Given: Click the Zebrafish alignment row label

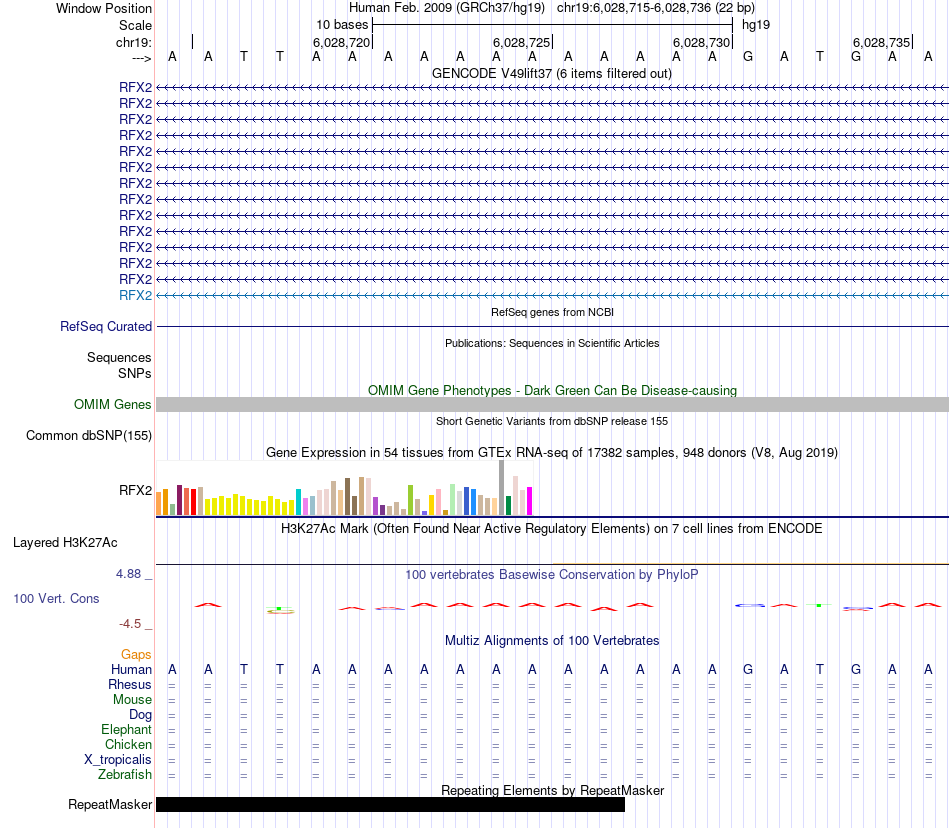Looking at the screenshot, I should point(125,775).
